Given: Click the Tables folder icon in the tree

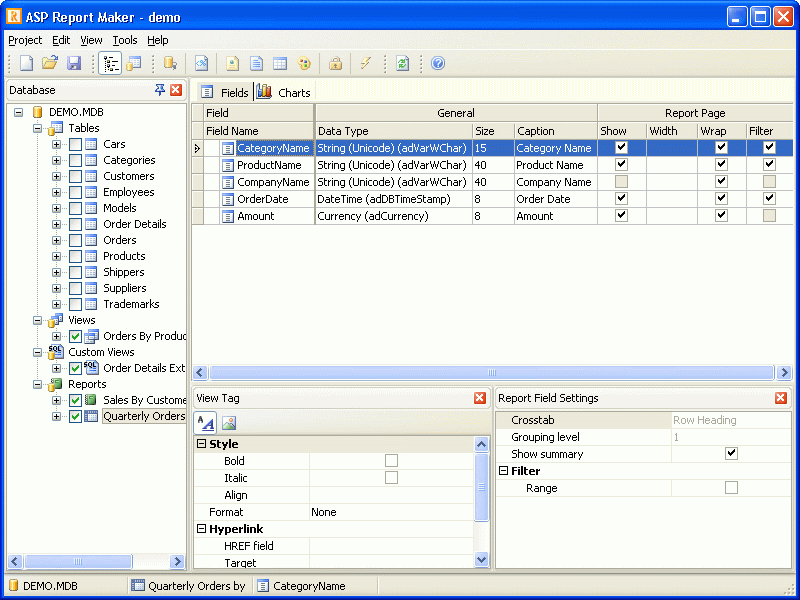Looking at the screenshot, I should click(56, 128).
